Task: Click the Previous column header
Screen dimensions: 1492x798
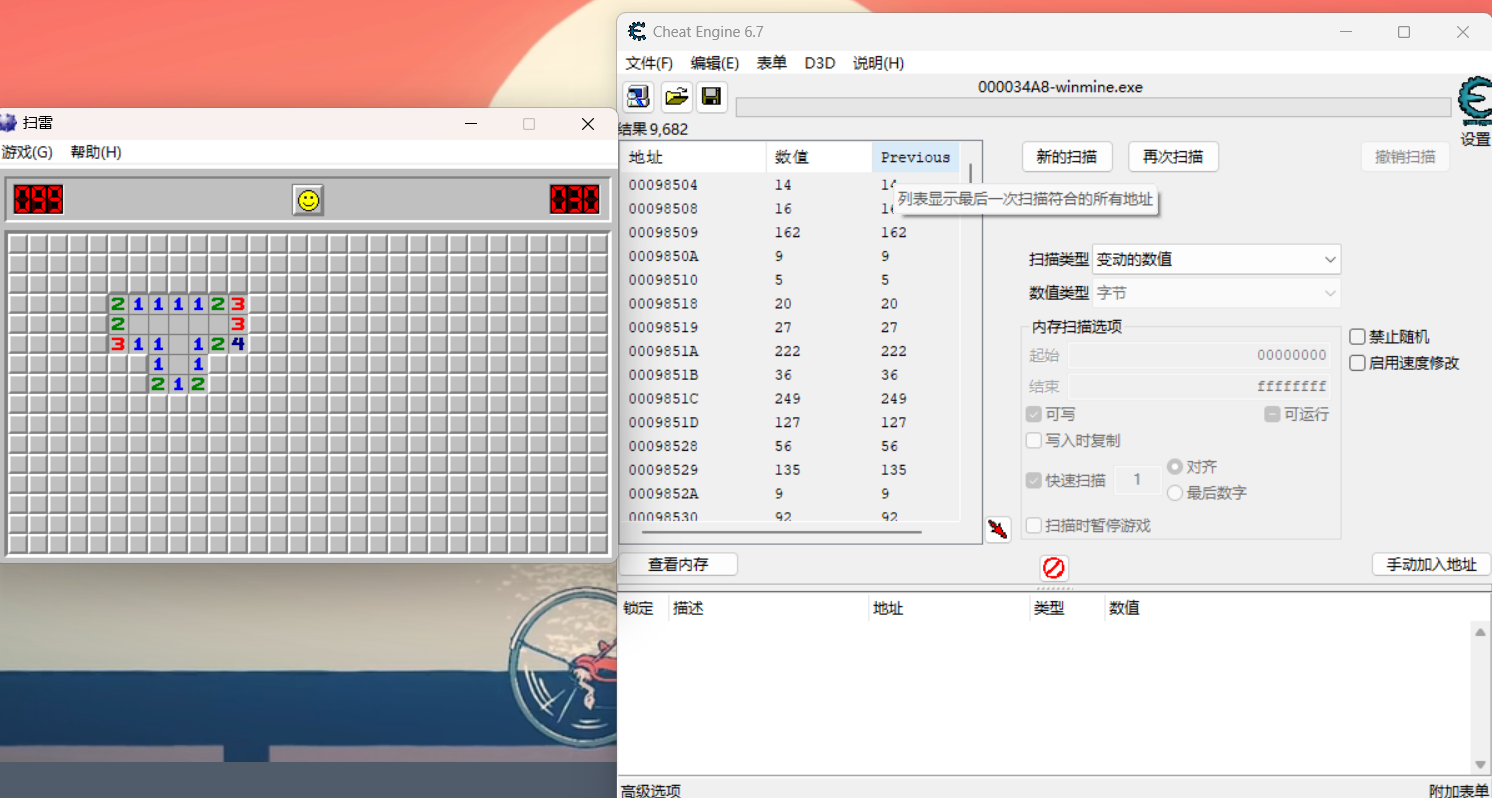Action: 916,157
